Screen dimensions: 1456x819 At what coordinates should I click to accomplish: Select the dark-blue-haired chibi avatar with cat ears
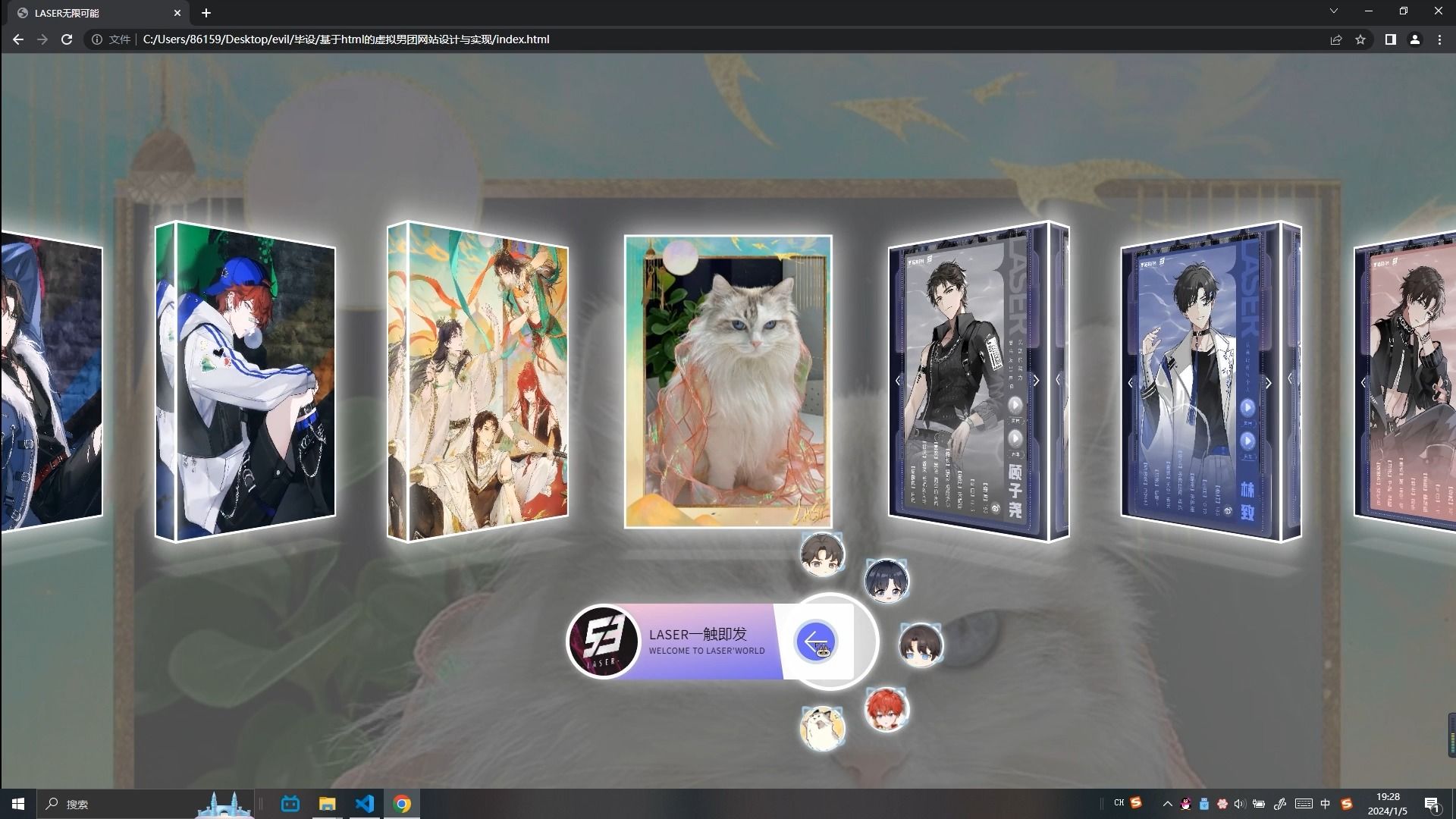[x=886, y=581]
